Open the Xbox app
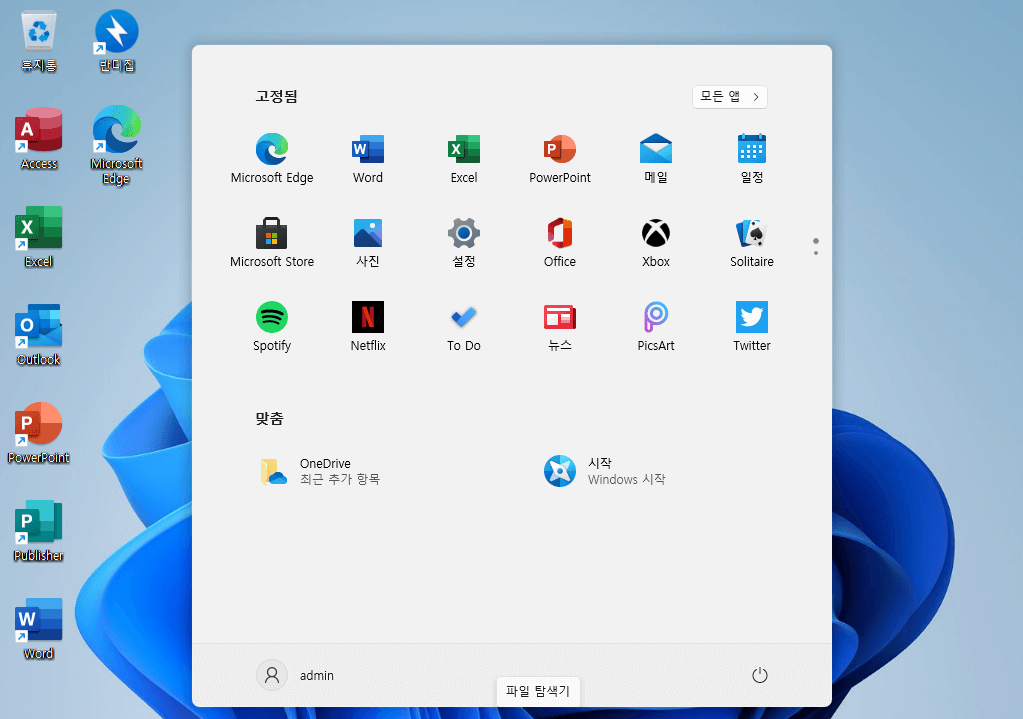 [x=655, y=243]
